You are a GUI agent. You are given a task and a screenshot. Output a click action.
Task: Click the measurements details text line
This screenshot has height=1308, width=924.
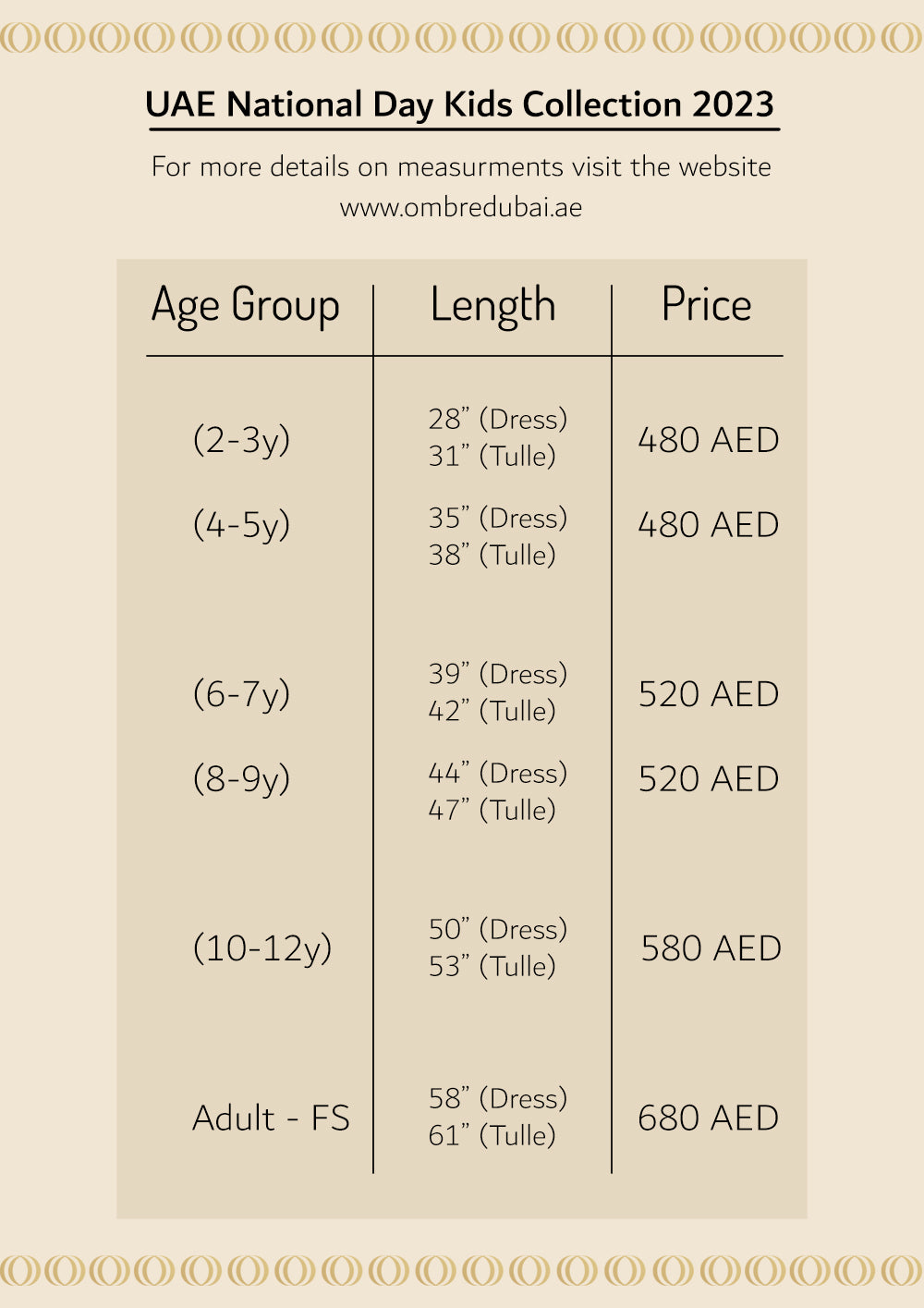click(x=461, y=166)
